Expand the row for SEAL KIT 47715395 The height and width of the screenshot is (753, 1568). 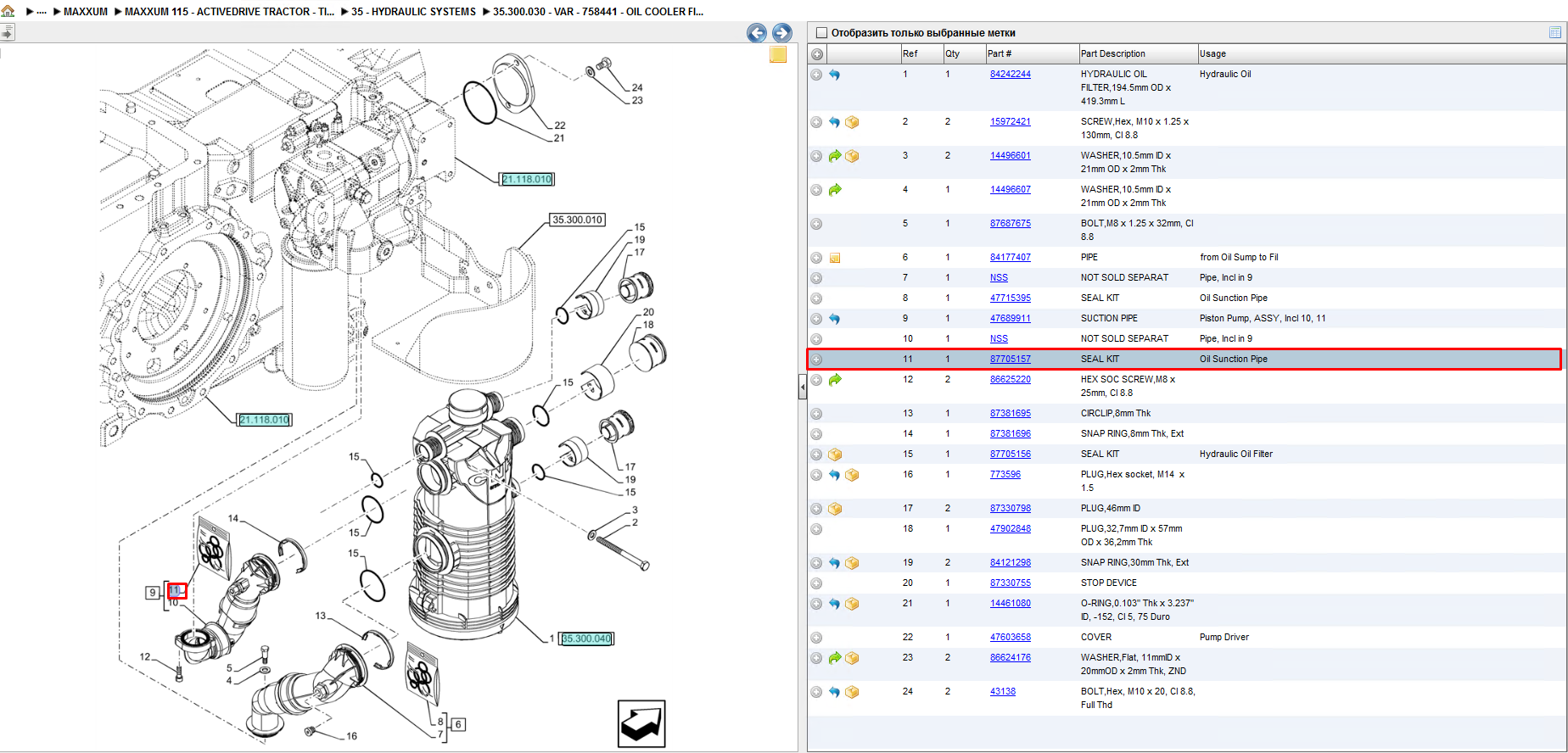pyautogui.click(x=816, y=298)
